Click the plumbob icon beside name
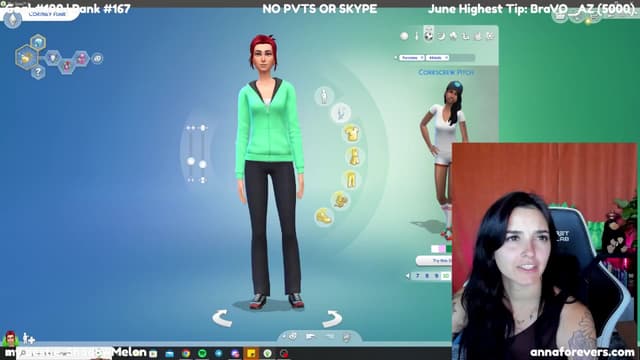 point(13,20)
